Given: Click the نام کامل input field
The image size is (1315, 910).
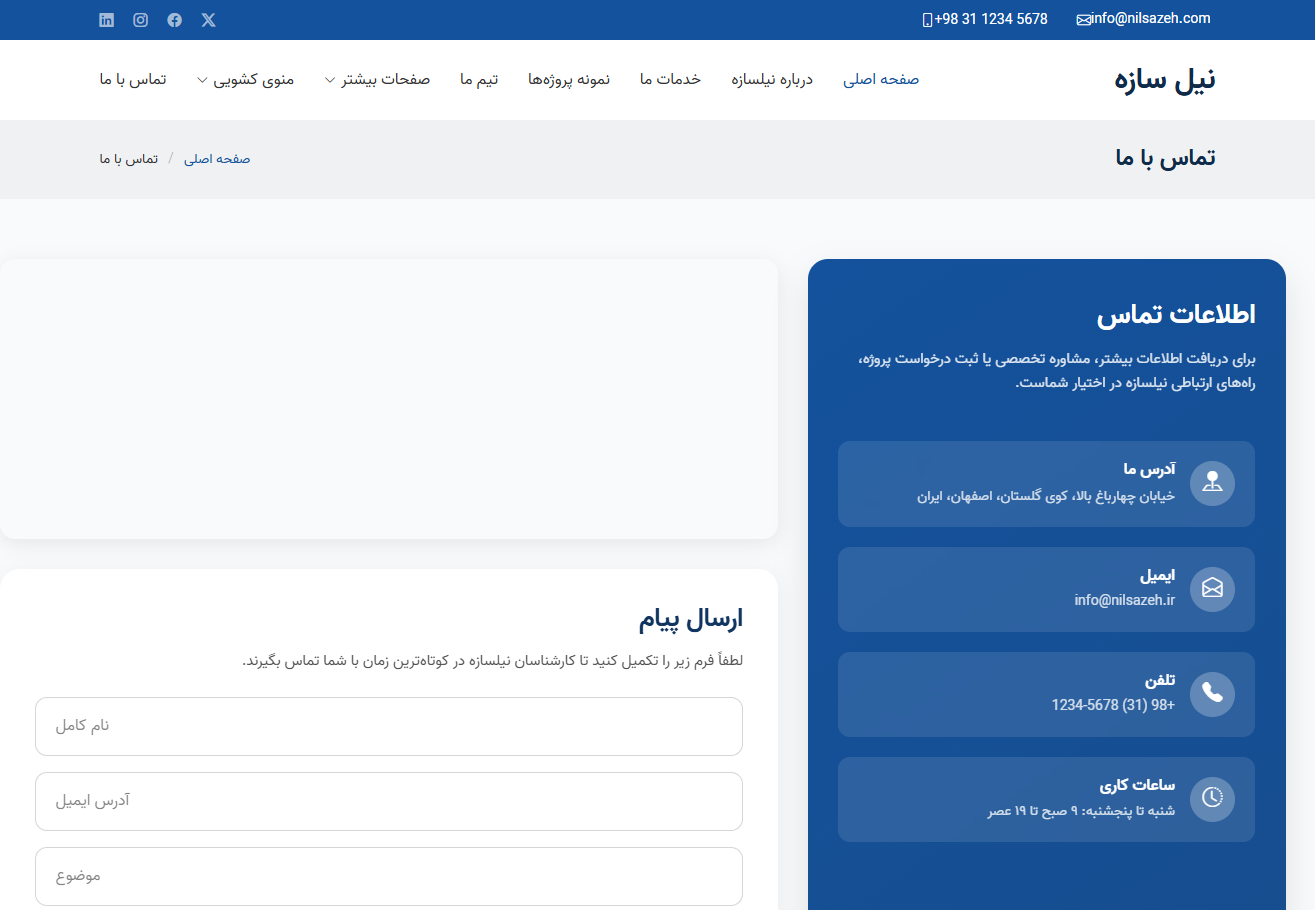Looking at the screenshot, I should coord(389,726).
